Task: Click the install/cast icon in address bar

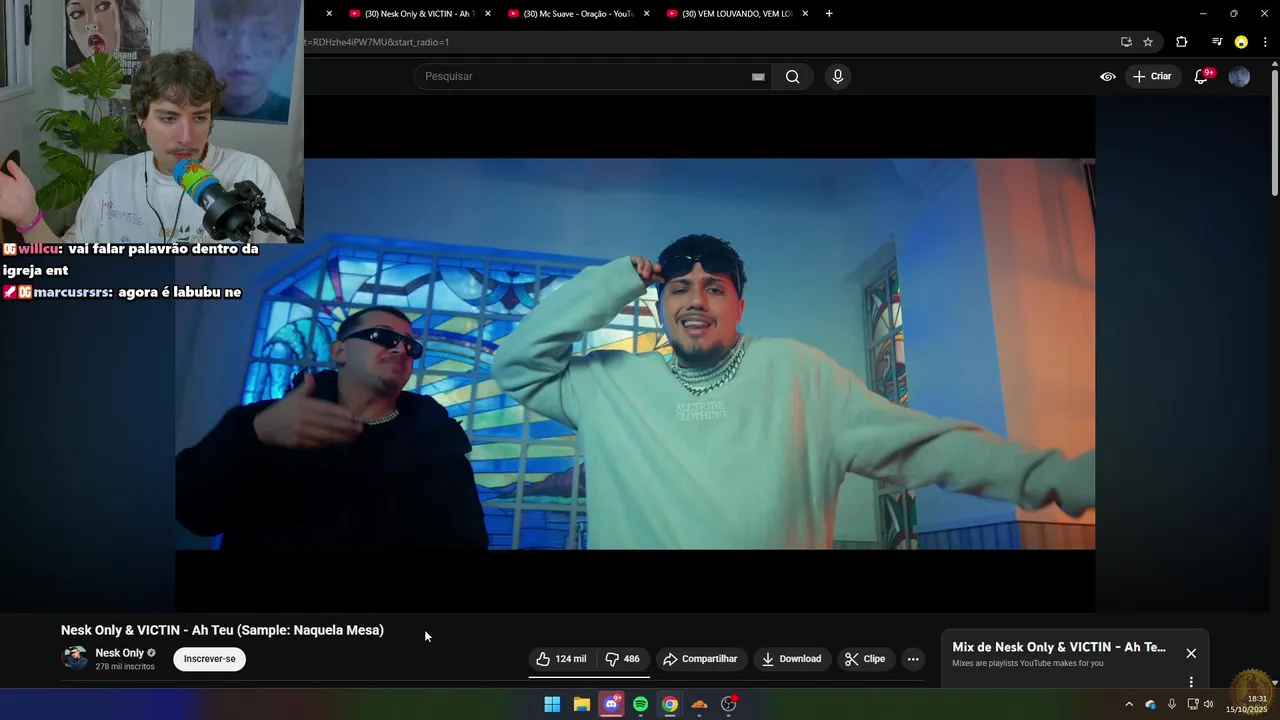Action: click(x=1126, y=42)
